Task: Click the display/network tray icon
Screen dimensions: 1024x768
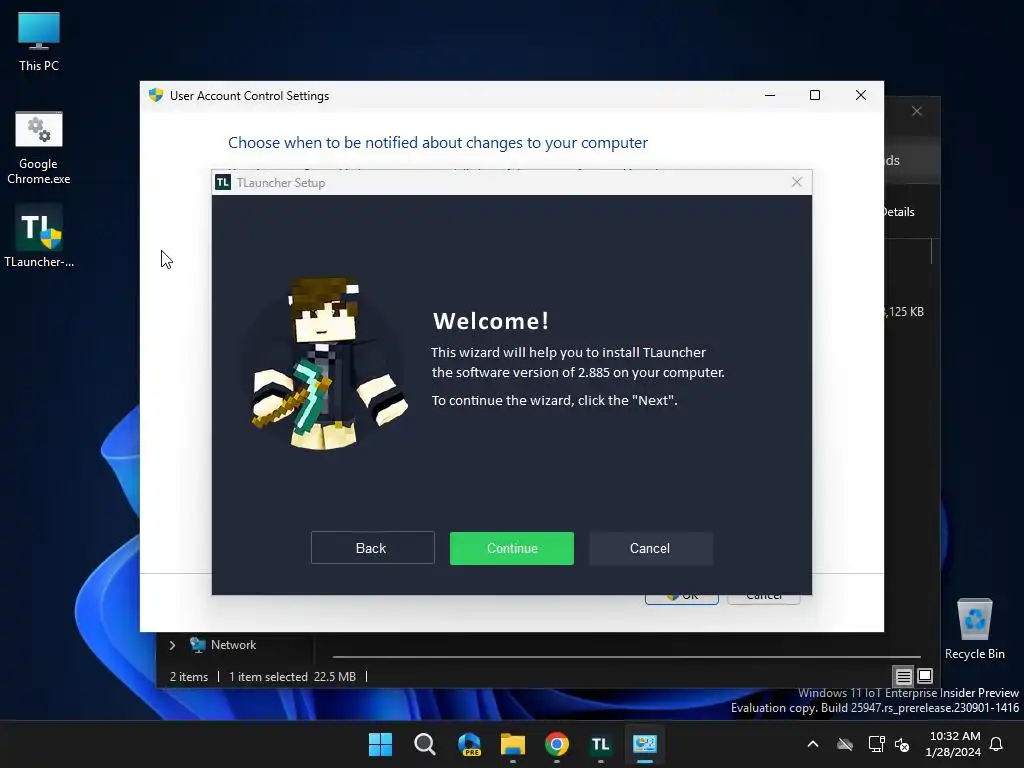Action: 876,744
